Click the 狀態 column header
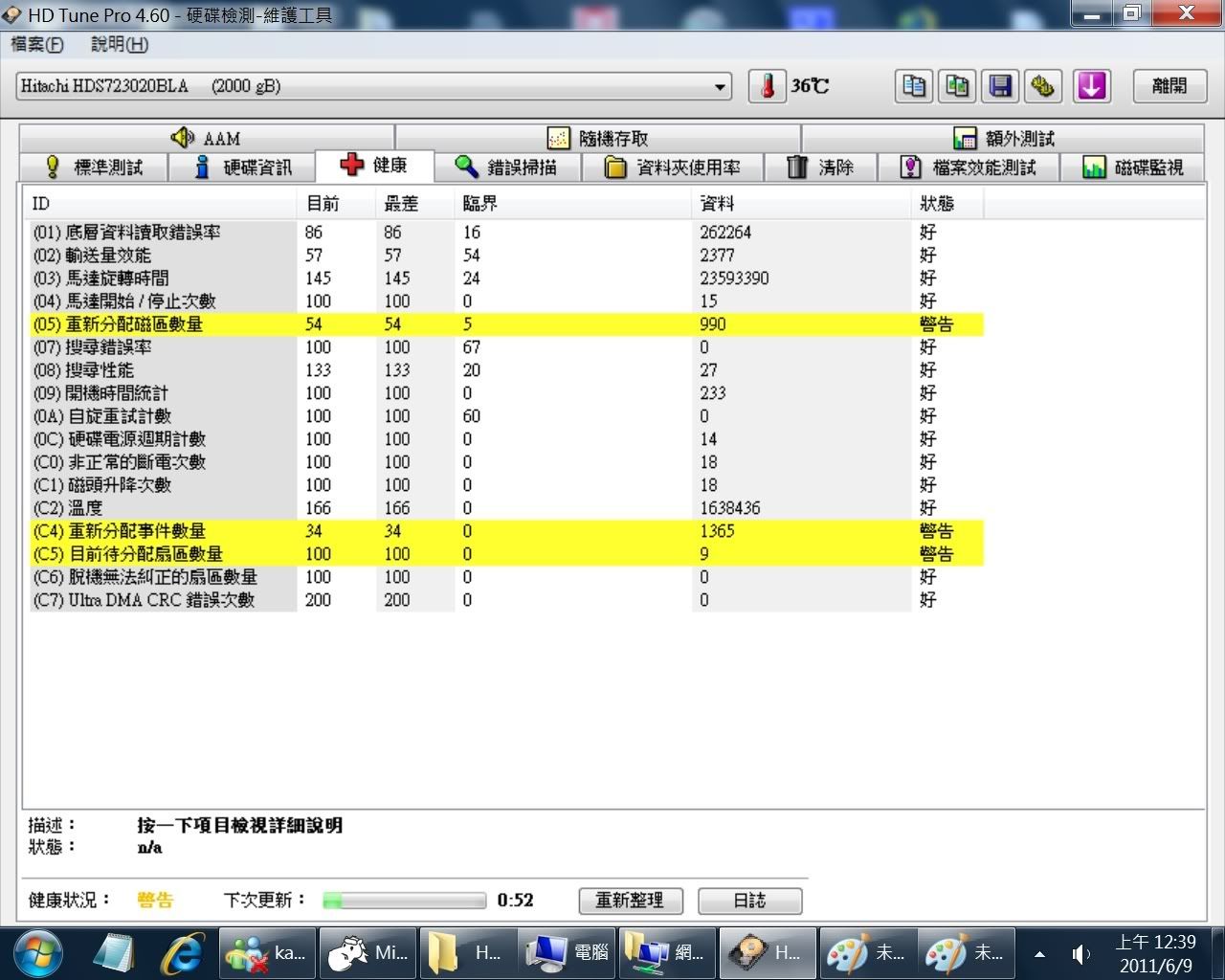Screen dimensions: 1225x980 pyautogui.click(x=947, y=204)
